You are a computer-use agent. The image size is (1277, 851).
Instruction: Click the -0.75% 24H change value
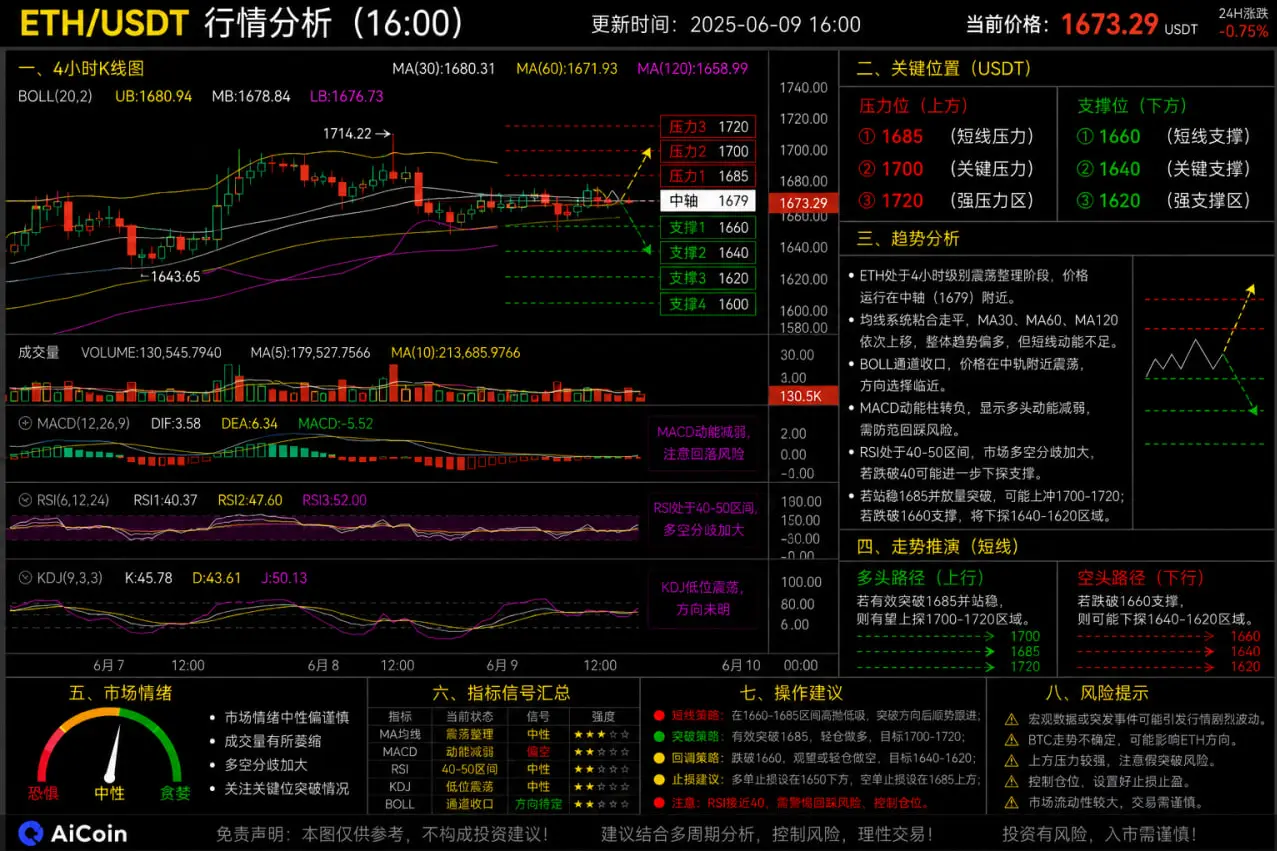[1243, 31]
